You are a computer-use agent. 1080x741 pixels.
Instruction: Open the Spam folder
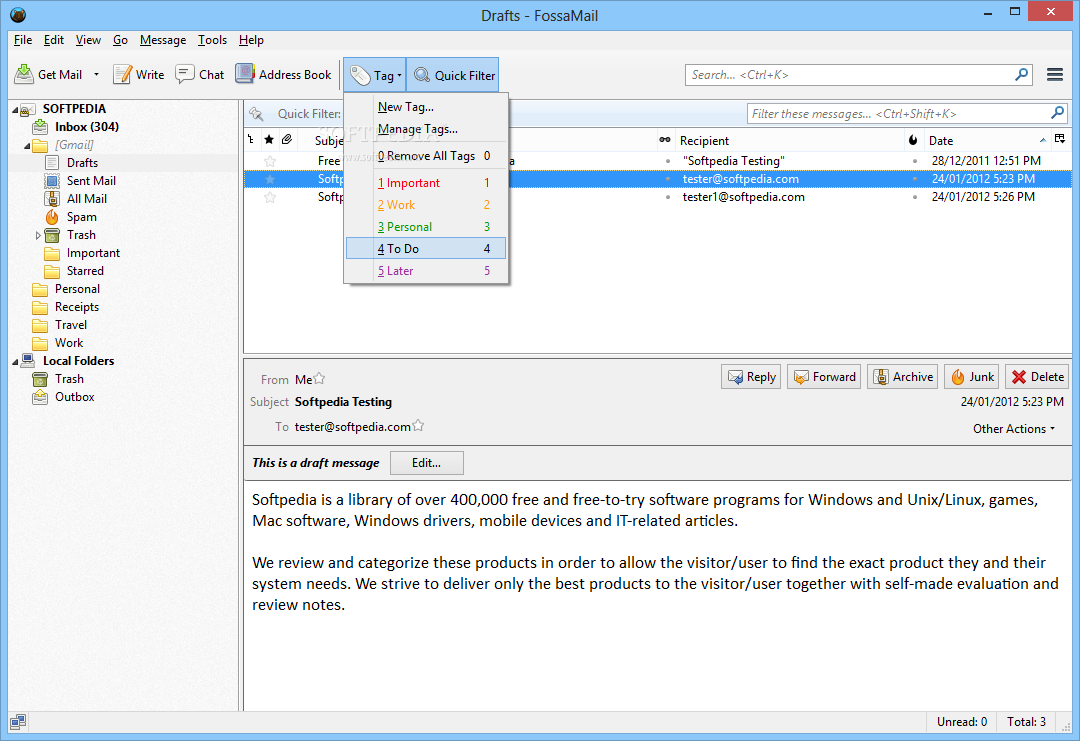81,216
